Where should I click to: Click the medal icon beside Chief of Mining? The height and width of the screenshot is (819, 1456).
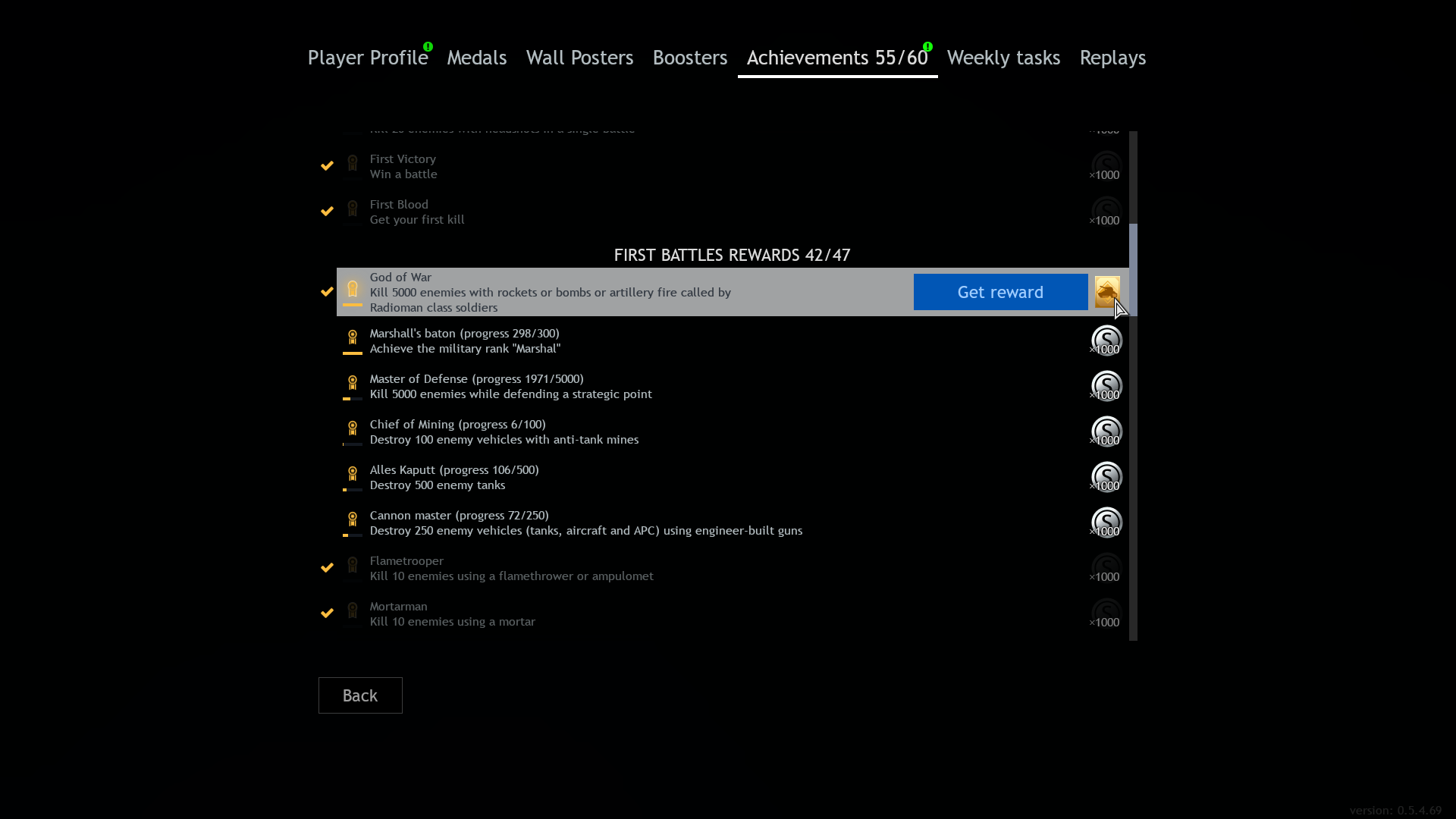coord(353,428)
